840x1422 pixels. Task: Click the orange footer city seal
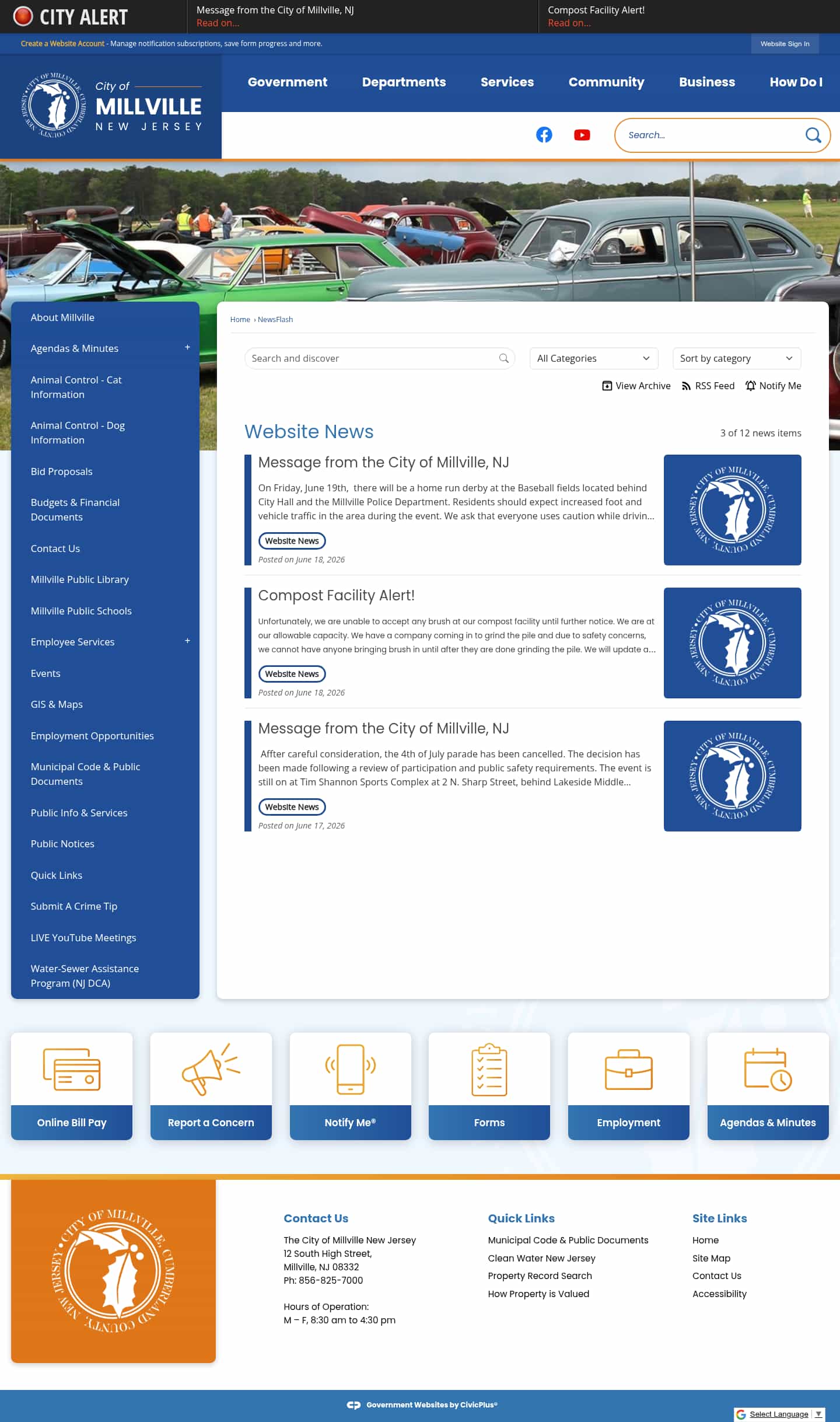(x=113, y=1270)
